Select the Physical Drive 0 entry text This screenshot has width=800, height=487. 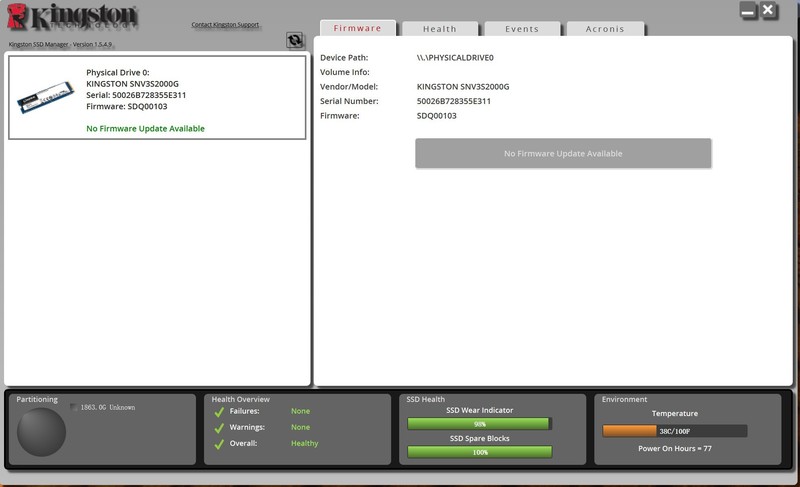pos(118,72)
